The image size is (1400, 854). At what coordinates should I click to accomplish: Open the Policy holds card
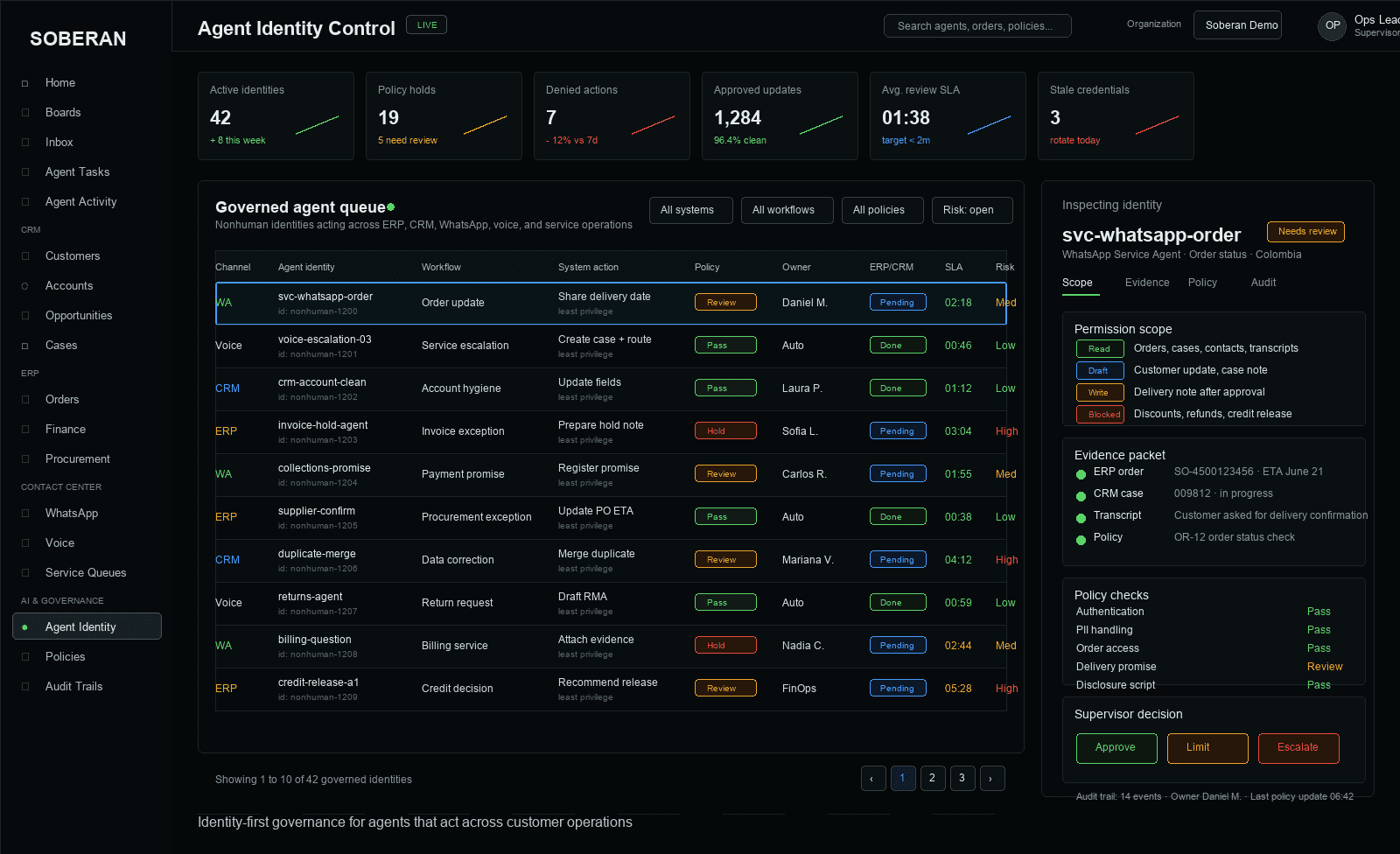click(x=444, y=115)
